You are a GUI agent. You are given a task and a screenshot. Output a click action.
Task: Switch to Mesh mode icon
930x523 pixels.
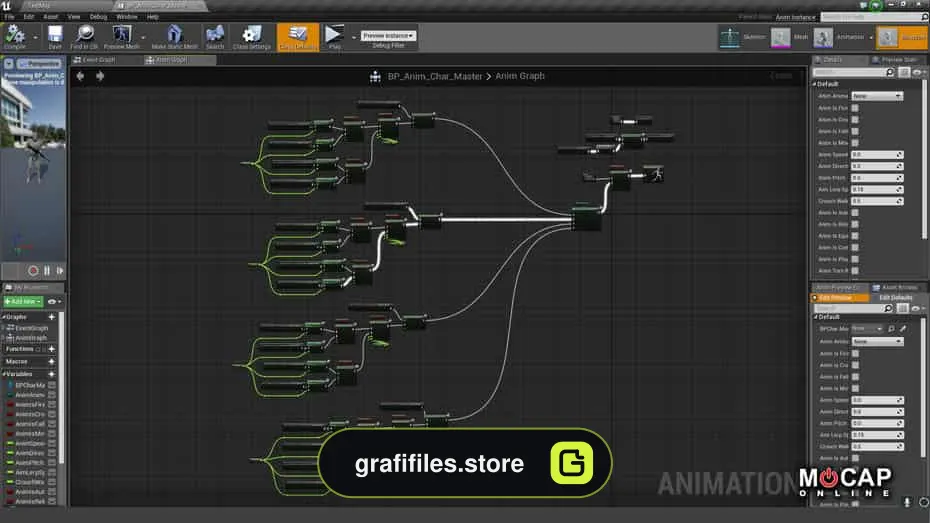(780, 37)
